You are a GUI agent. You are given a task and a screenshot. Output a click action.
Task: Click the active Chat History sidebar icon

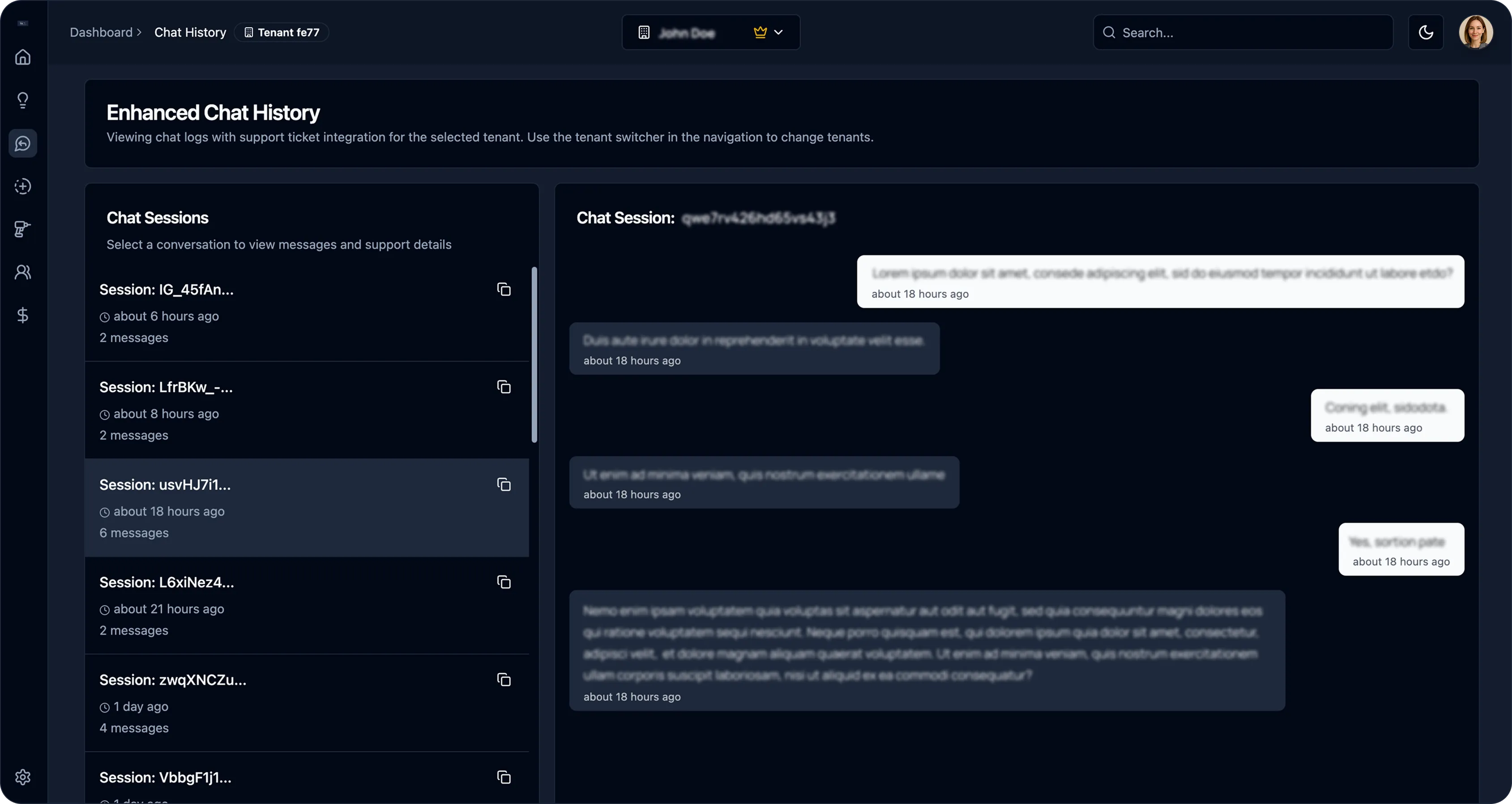(22, 143)
